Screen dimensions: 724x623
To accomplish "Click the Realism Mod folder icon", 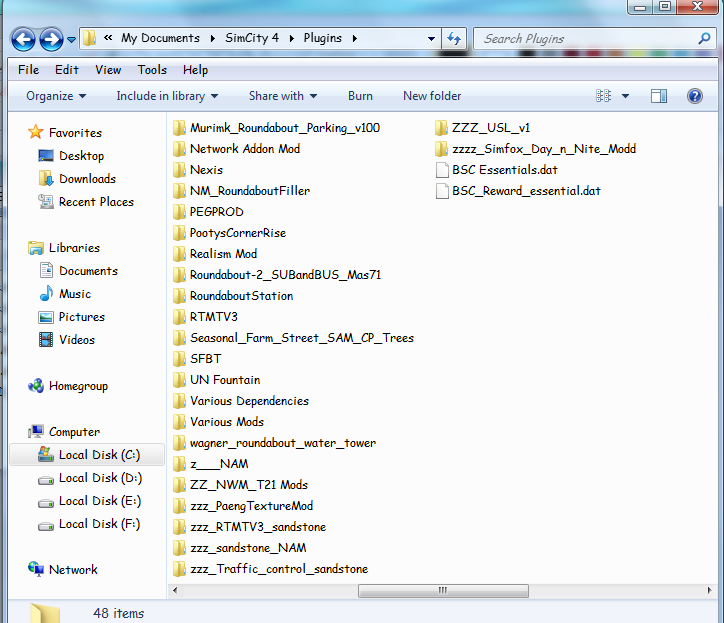I will pos(180,254).
